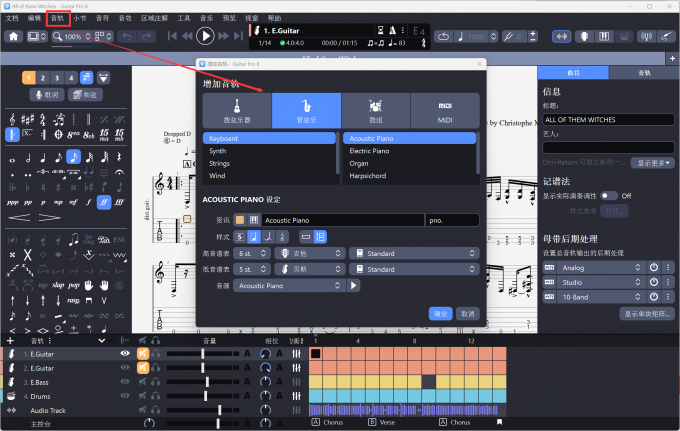This screenshot has width=680, height=431.
Task: Click the track color swatch in the dialog
Action: pyautogui.click(x=239, y=220)
